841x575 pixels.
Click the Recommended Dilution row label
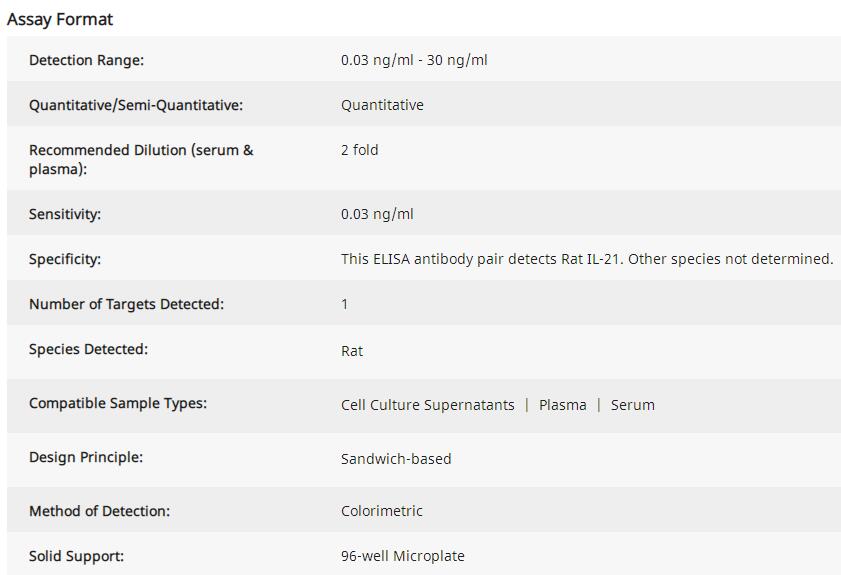coord(141,159)
